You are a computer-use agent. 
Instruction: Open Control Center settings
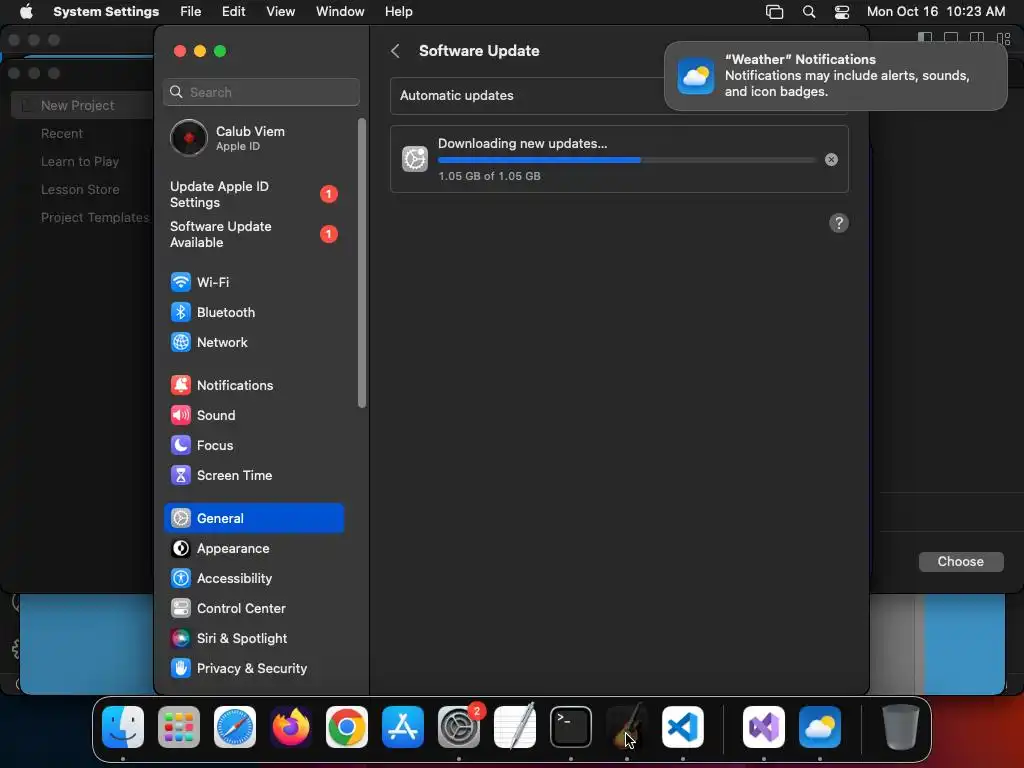(253, 609)
